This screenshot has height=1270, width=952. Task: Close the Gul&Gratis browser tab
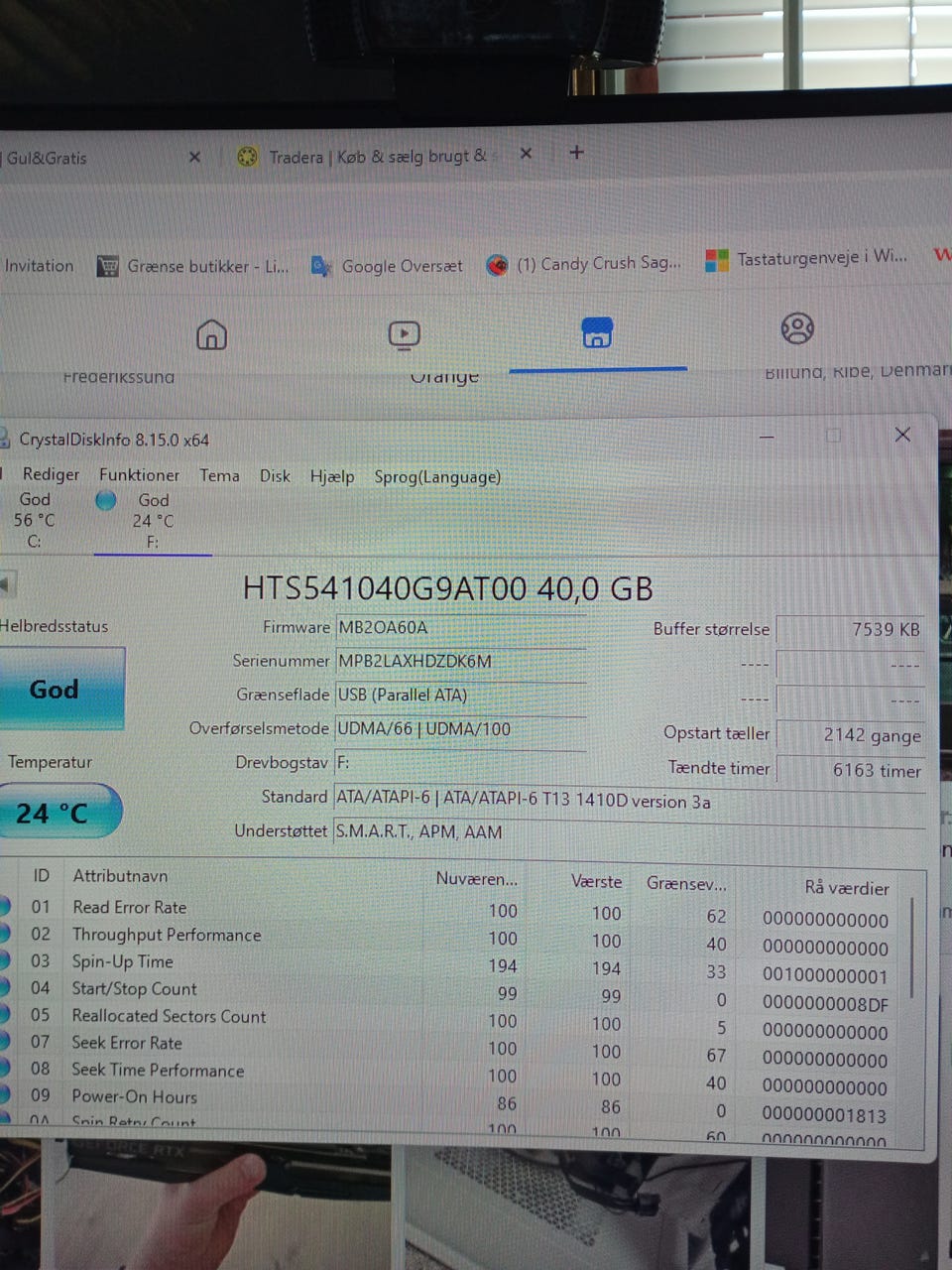194,157
